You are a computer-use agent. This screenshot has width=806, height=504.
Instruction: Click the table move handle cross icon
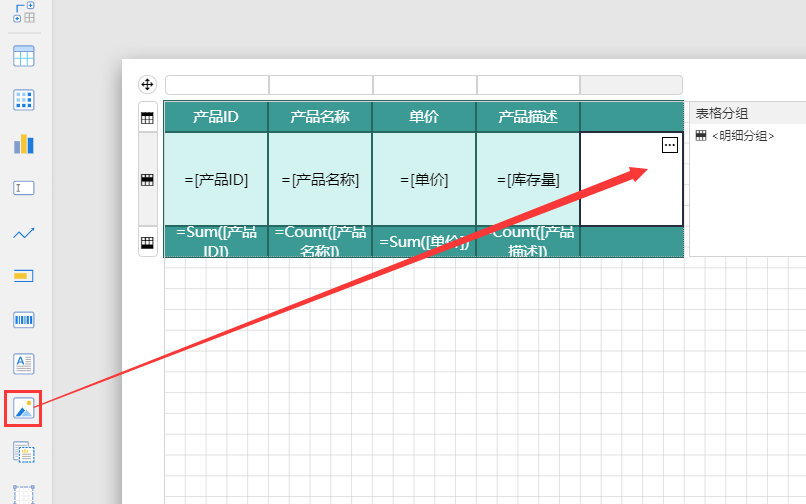point(148,84)
